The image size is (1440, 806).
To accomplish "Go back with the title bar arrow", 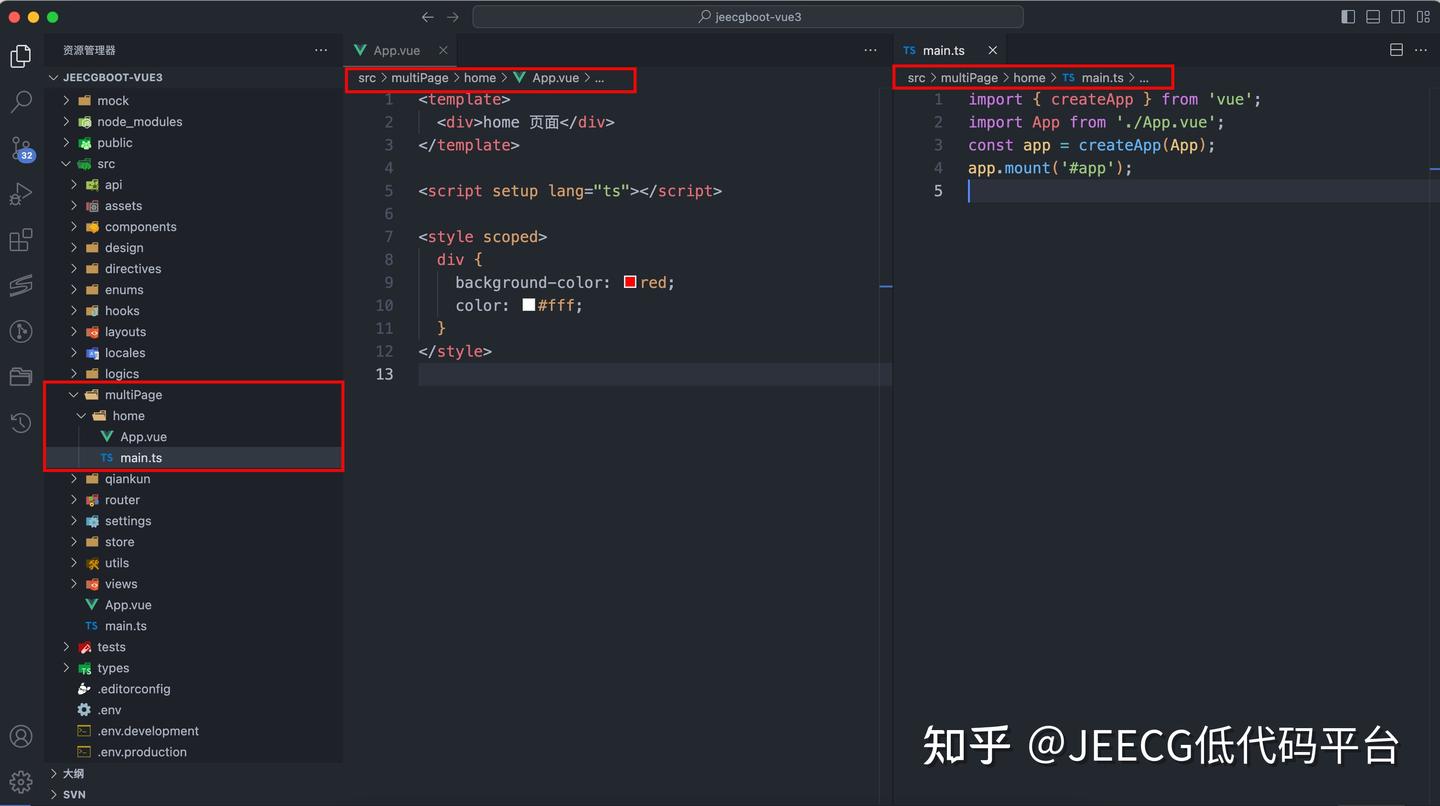I will coord(428,17).
